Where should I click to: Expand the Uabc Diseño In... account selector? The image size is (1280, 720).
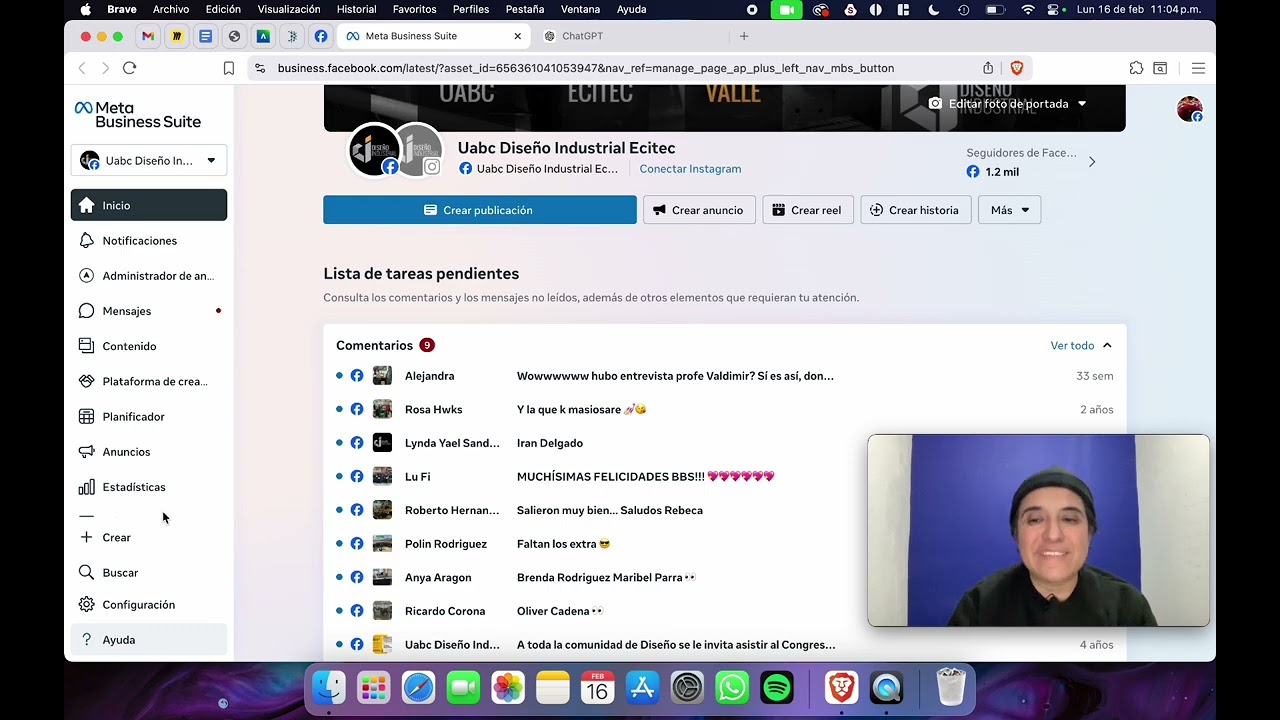click(149, 160)
